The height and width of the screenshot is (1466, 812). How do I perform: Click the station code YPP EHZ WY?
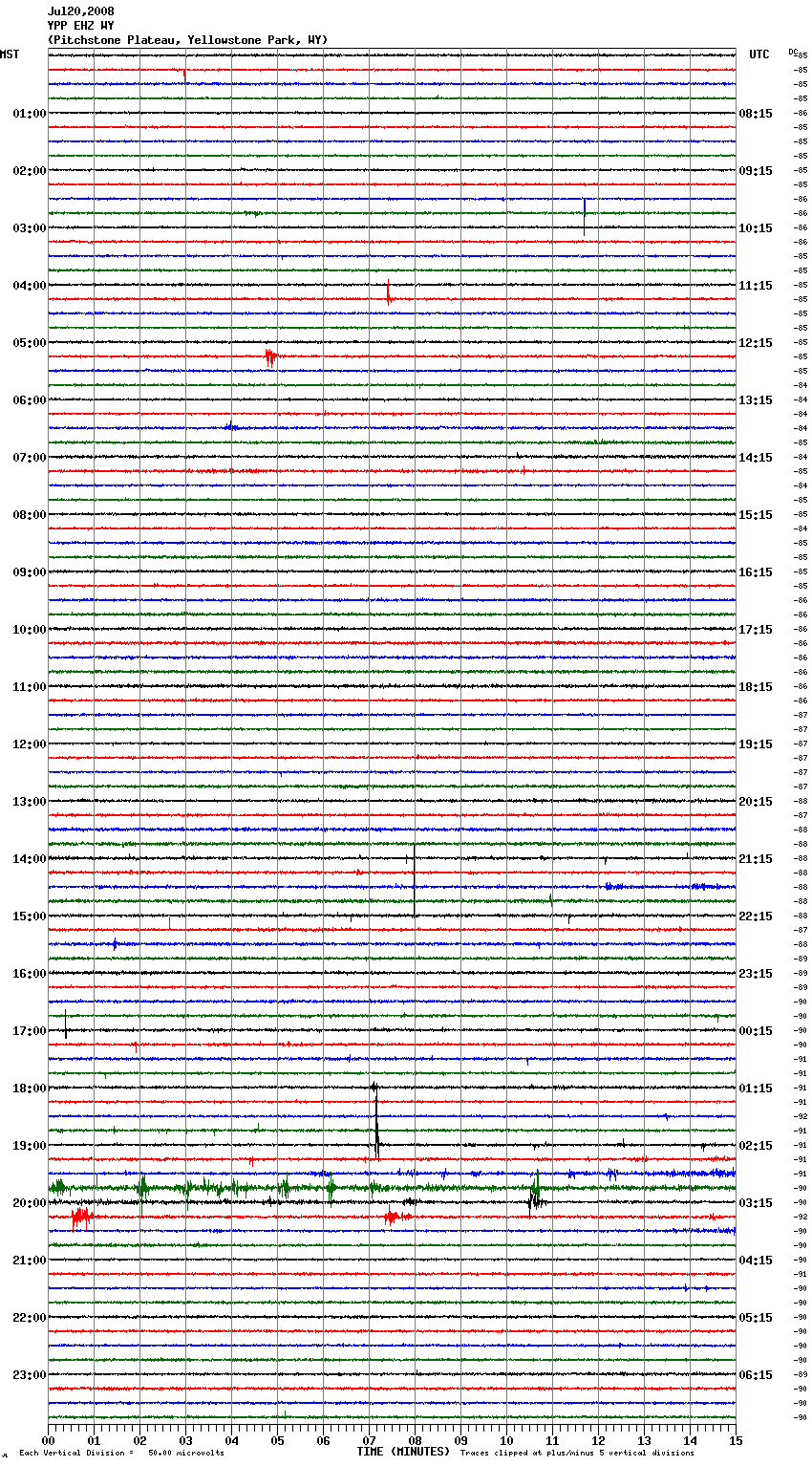tap(80, 26)
